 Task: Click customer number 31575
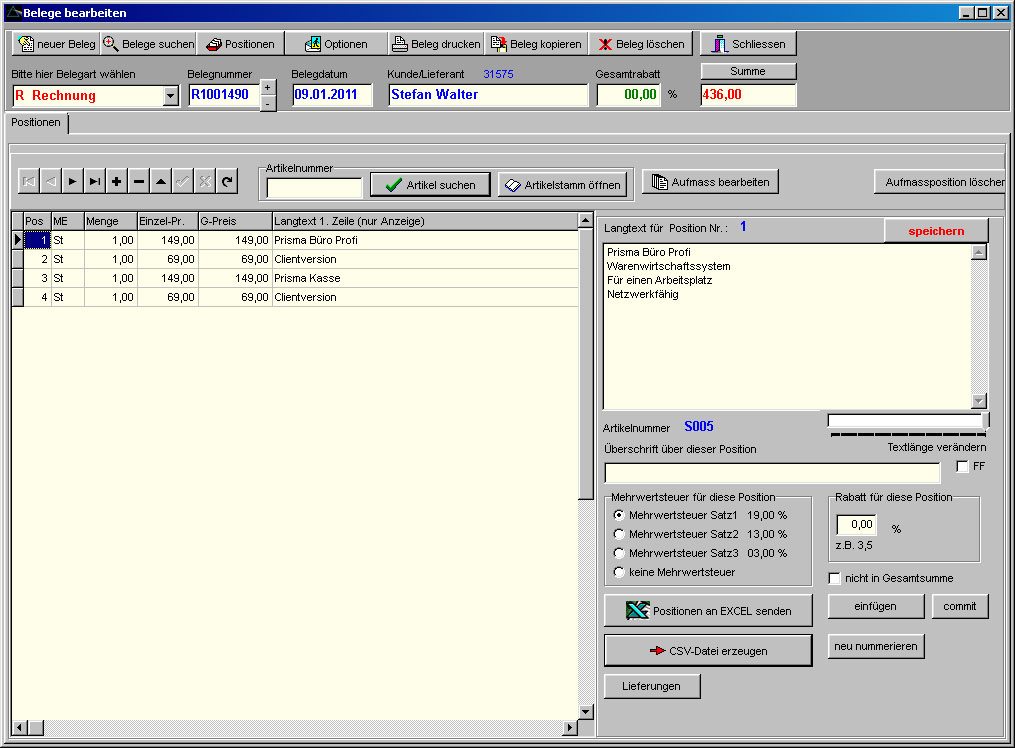(x=498, y=74)
